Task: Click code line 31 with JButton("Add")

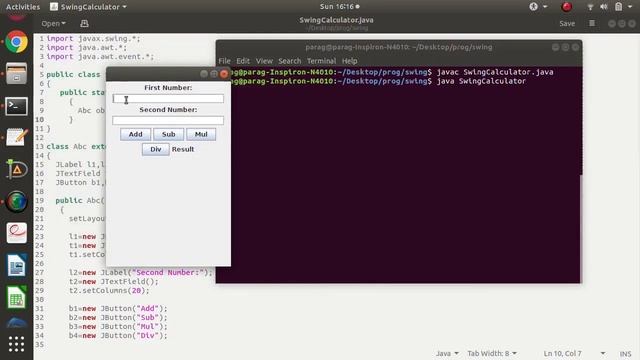Action: [118, 309]
